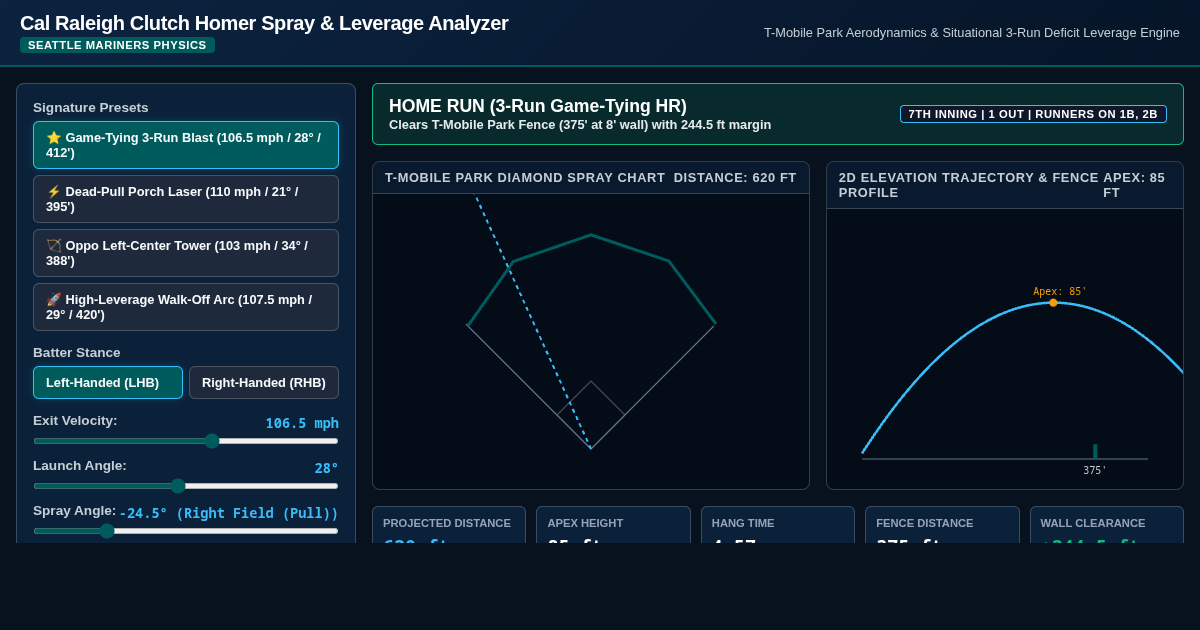This screenshot has height=630, width=1200.
Task: Click the HANG TIME stat card
Action: (x=778, y=525)
